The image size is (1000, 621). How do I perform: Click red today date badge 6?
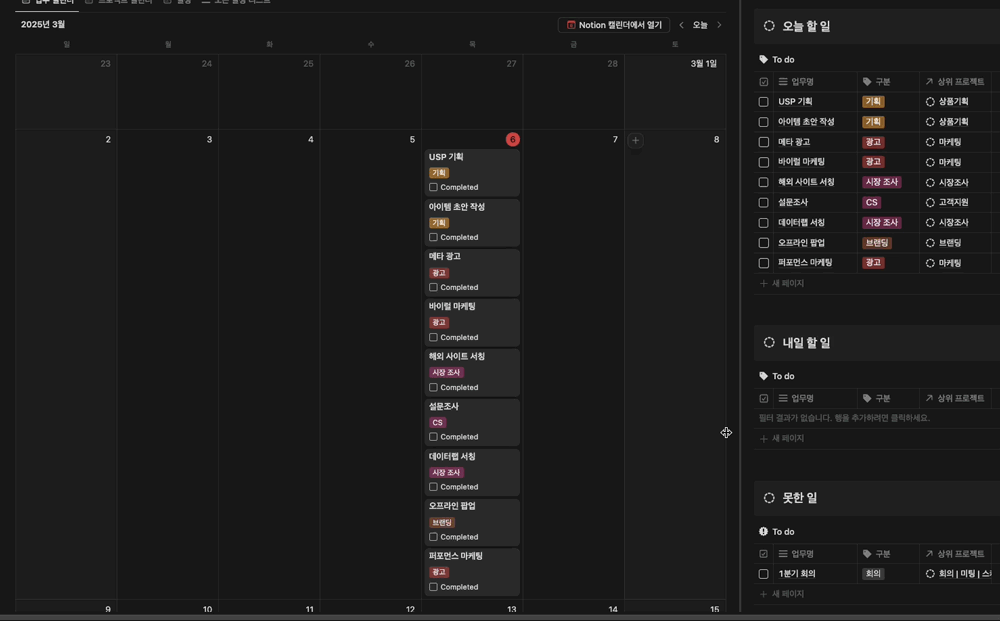[x=512, y=140]
